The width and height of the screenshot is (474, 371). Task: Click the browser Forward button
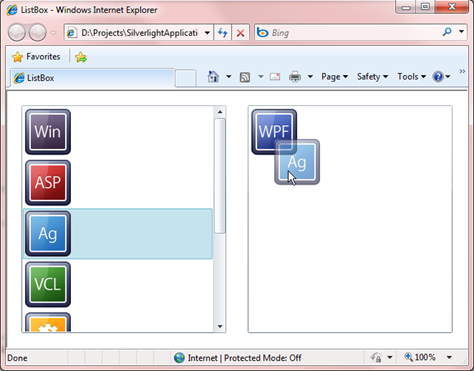[x=37, y=33]
